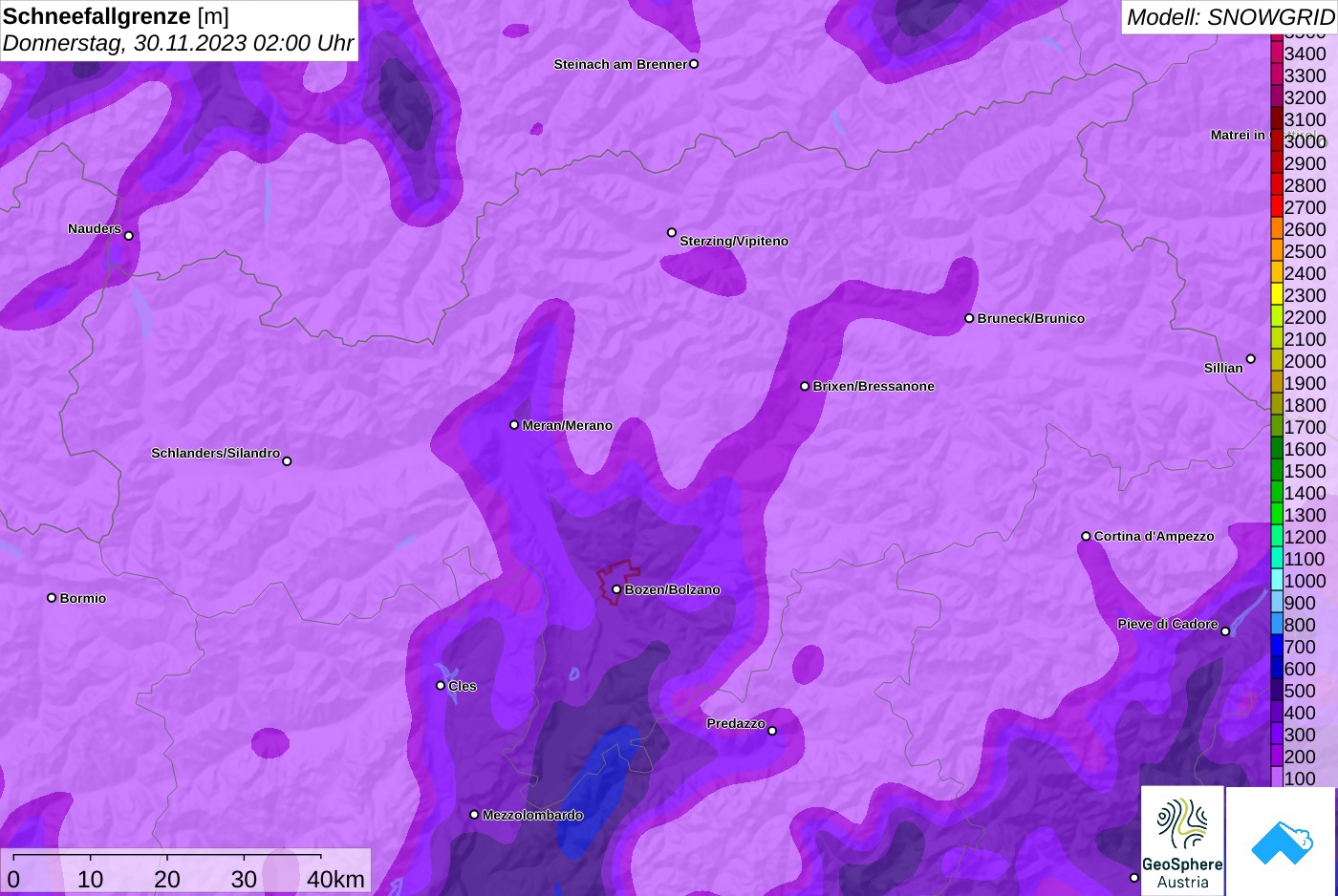
Task: Click the legend value 500
Action: (x=1300, y=691)
